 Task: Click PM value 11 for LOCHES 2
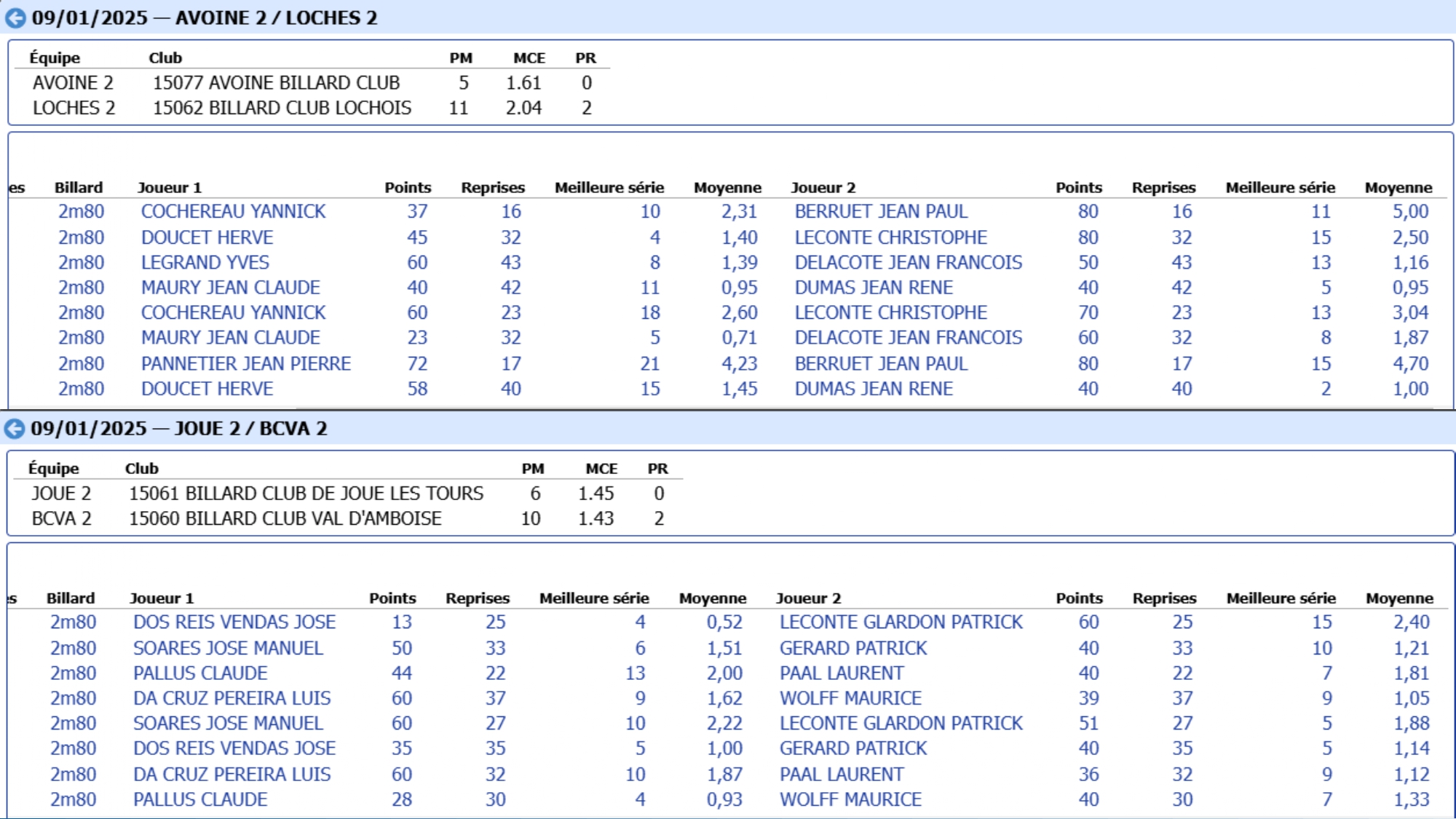coord(459,108)
